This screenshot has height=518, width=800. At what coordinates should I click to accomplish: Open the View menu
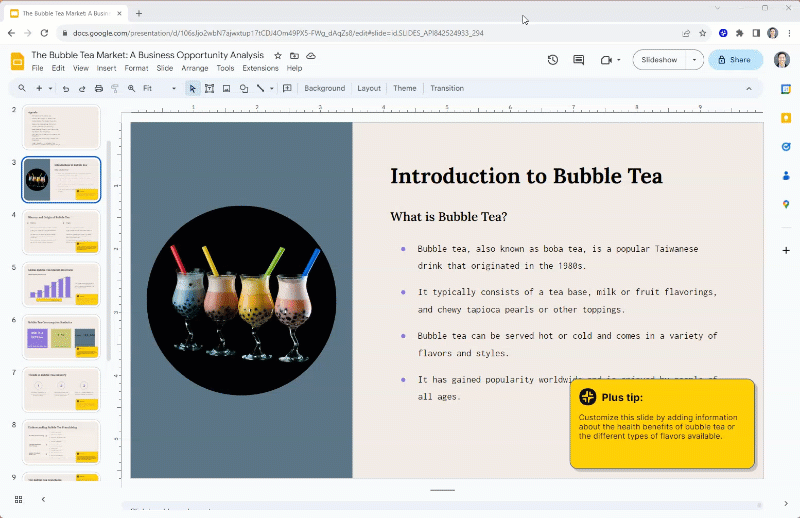[x=81, y=68]
